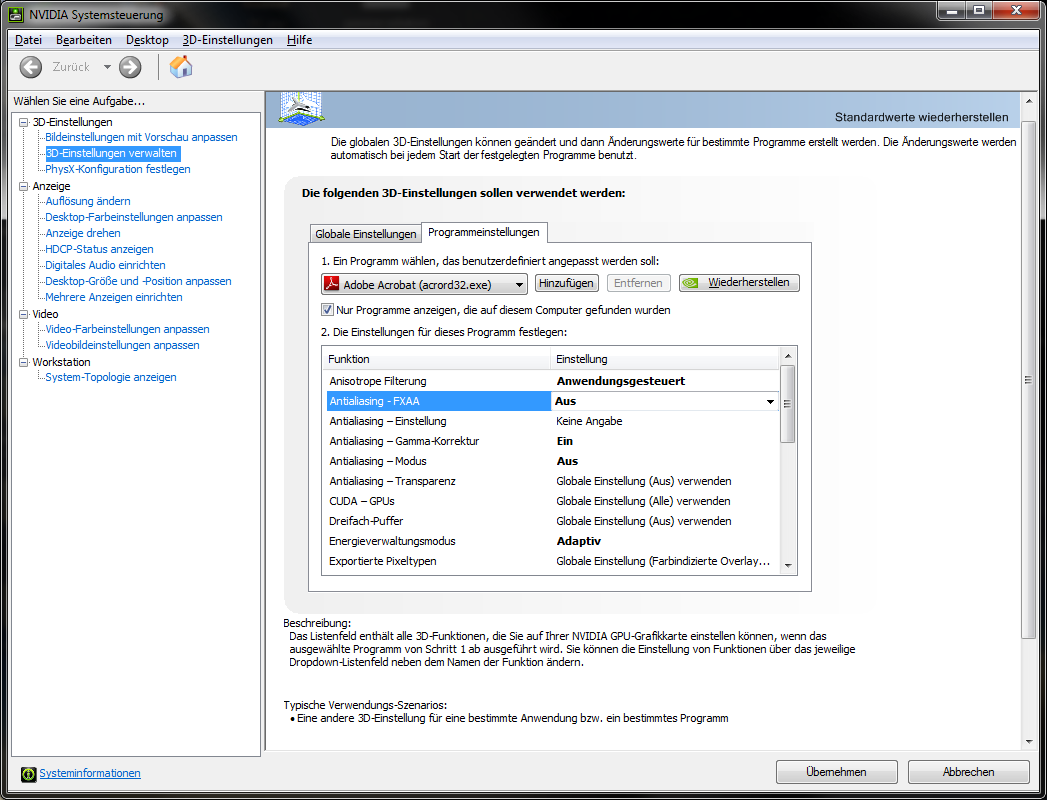Viewport: 1047px width, 800px height.
Task: Open System-Topologie anzeigen
Action: pos(110,377)
